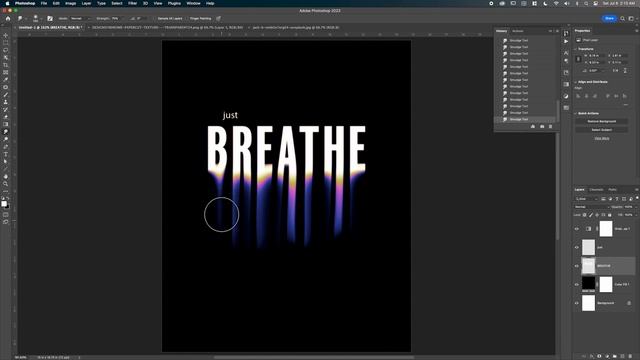Image resolution: width=640 pixels, height=360 pixels.
Task: Select the Hand tool
Action: point(6,176)
